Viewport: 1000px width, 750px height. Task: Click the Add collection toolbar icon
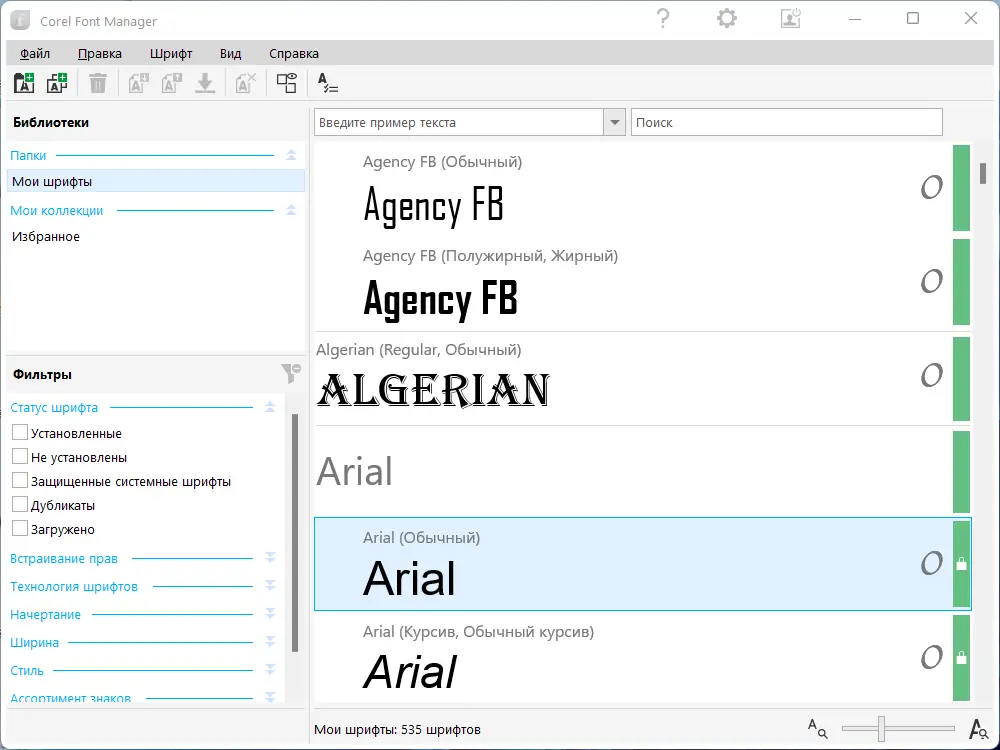click(57, 83)
